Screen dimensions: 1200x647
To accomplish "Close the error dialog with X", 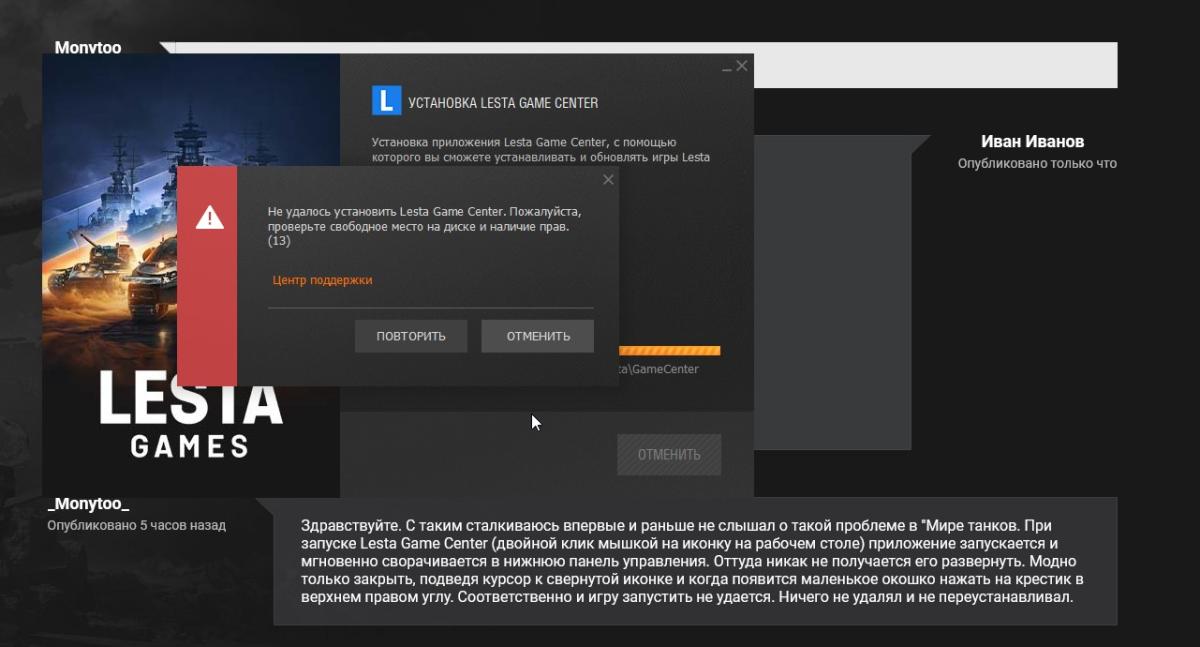I will [608, 180].
